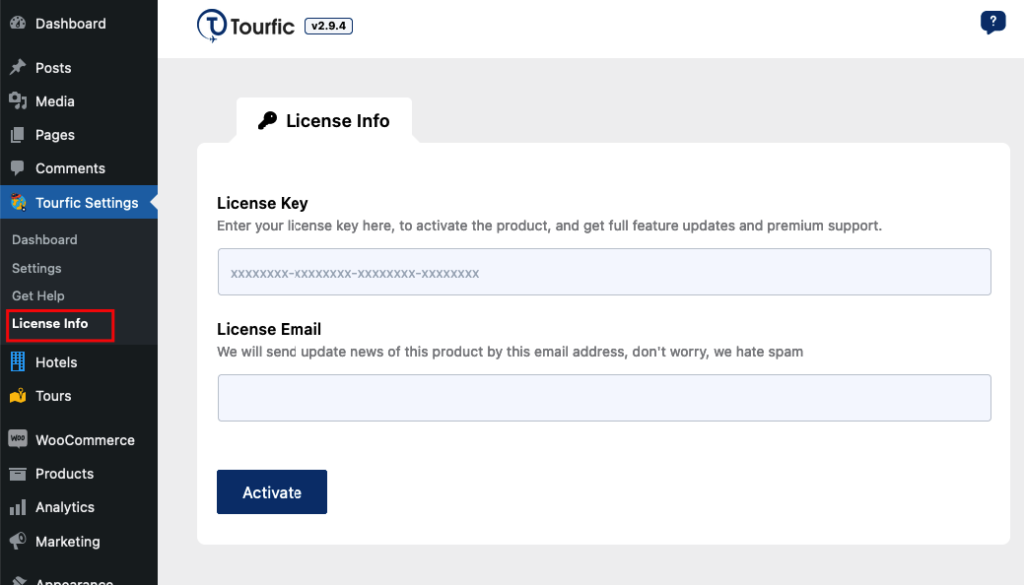Click the Posts pushpin icon
The image size is (1024, 585).
(18, 67)
